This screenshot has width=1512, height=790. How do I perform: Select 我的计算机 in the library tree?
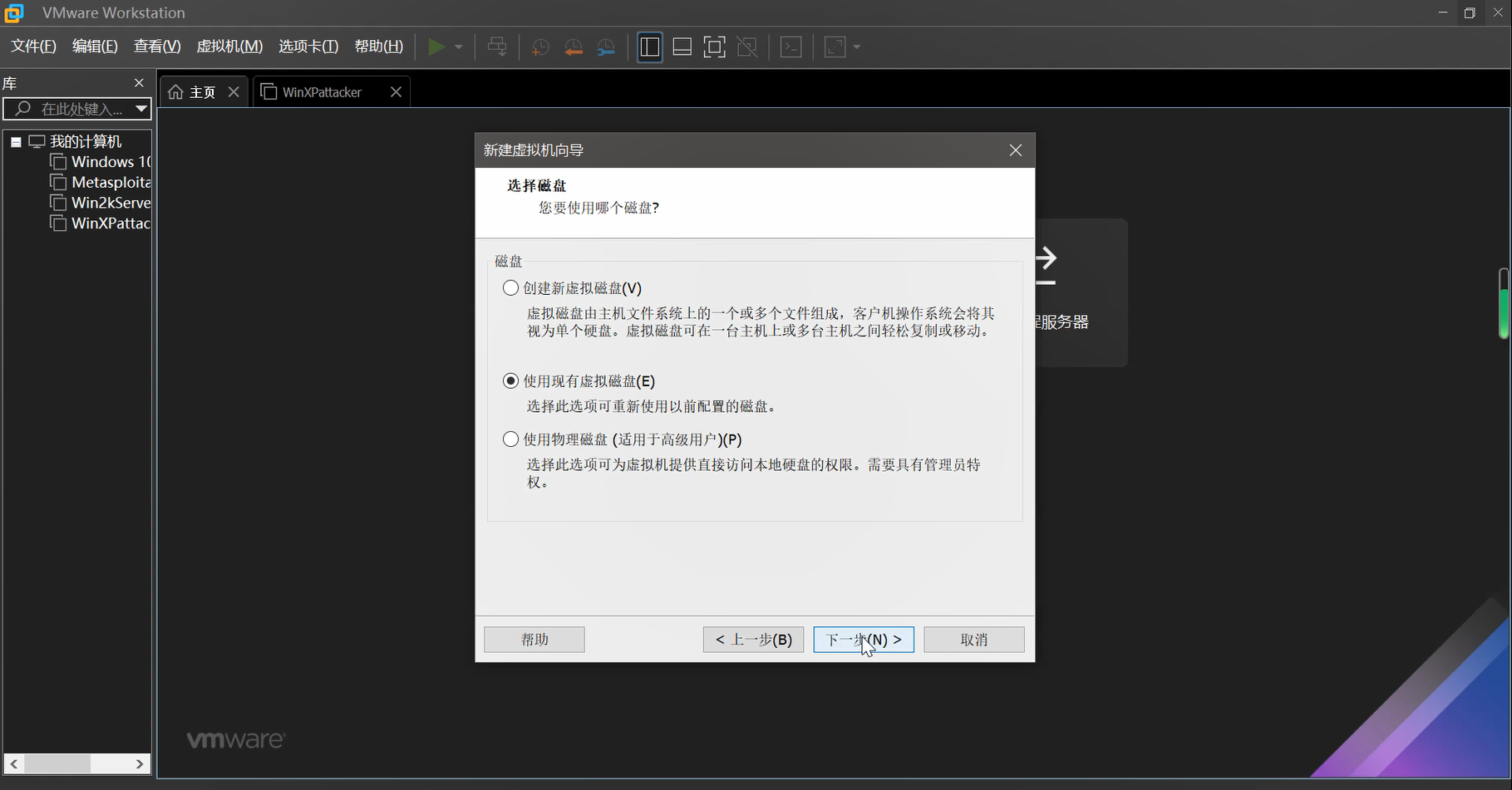[86, 142]
